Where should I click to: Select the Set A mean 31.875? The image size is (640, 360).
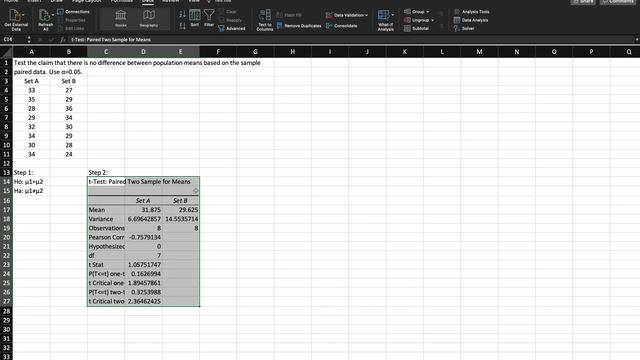tap(143, 210)
